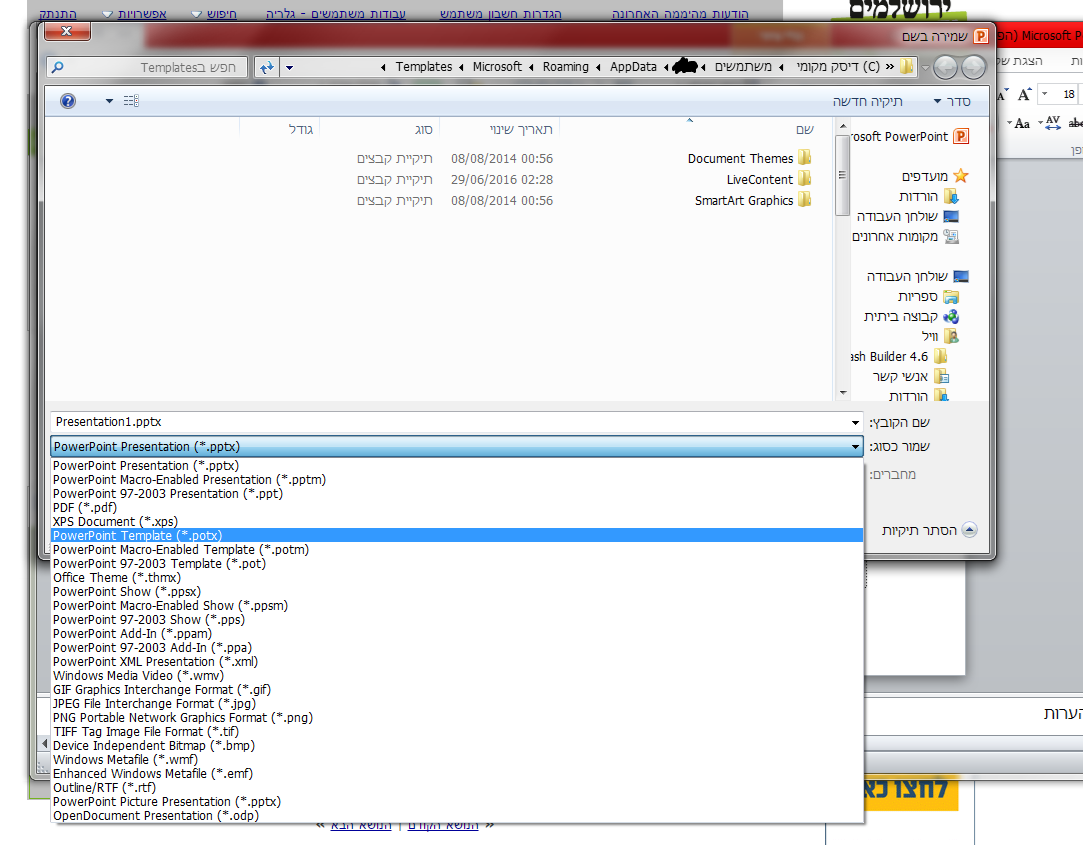The image size is (1083, 845).
Task: Open the file name dropdown arrow
Action: pos(855,423)
